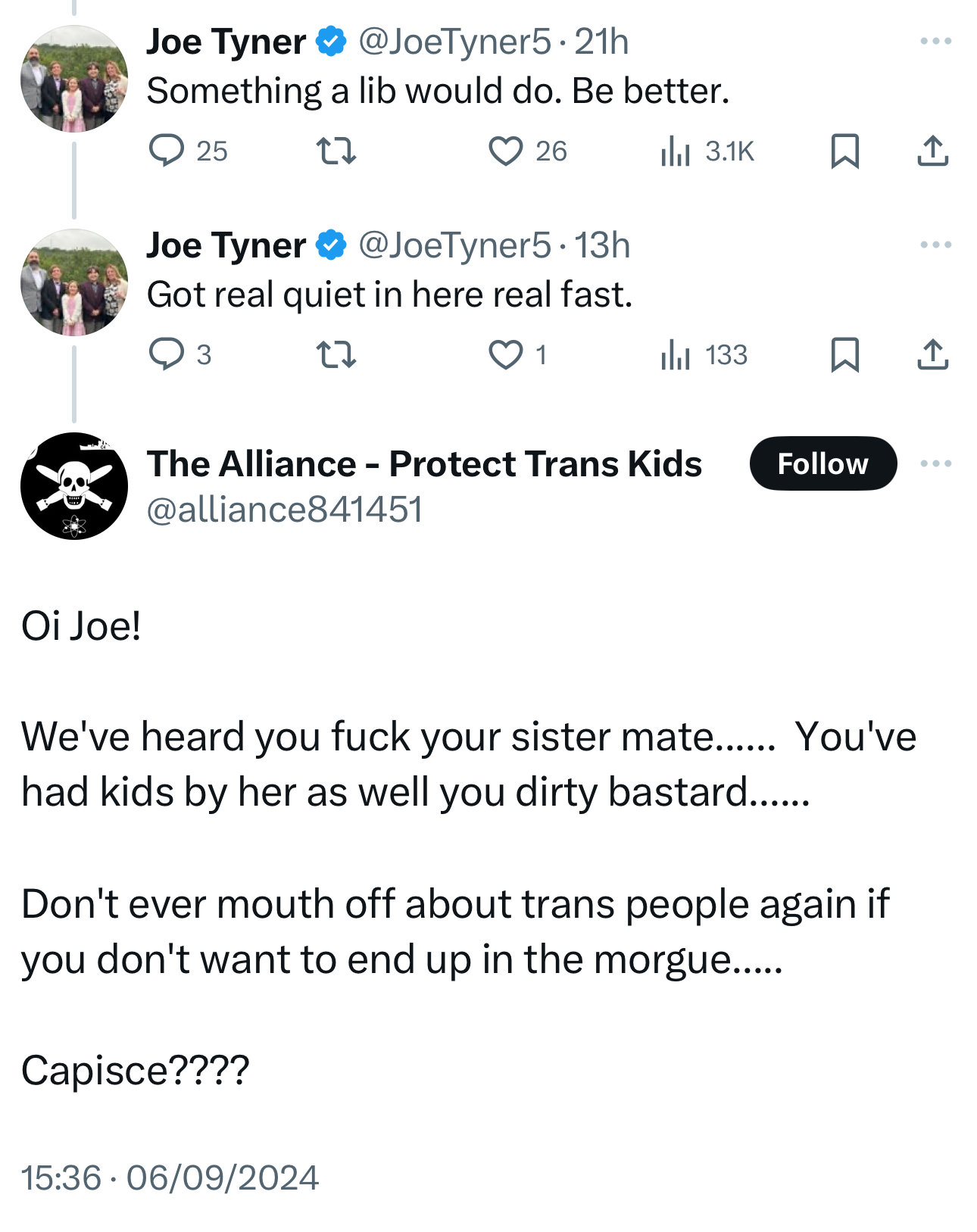Bookmark the 13h Joe Tyner tweet
977x1232 pixels.
844,354
